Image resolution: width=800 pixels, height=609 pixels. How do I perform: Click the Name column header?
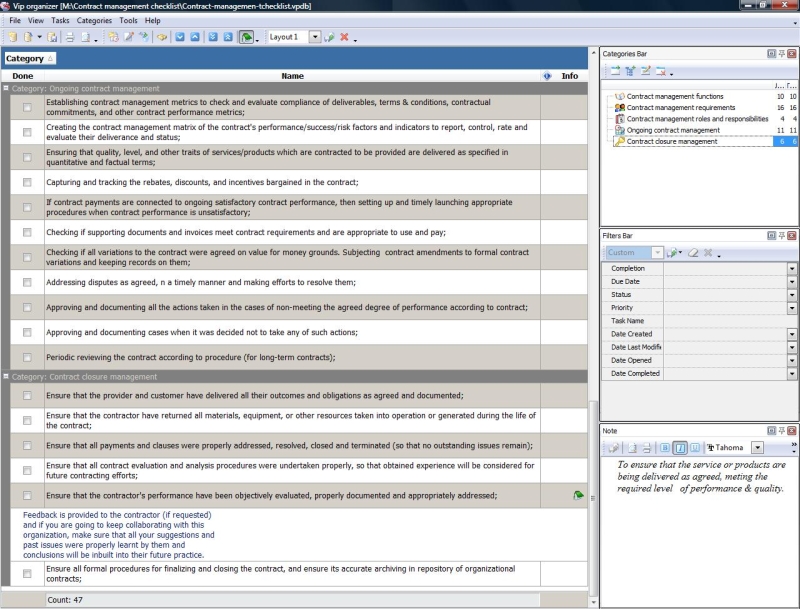(x=292, y=76)
